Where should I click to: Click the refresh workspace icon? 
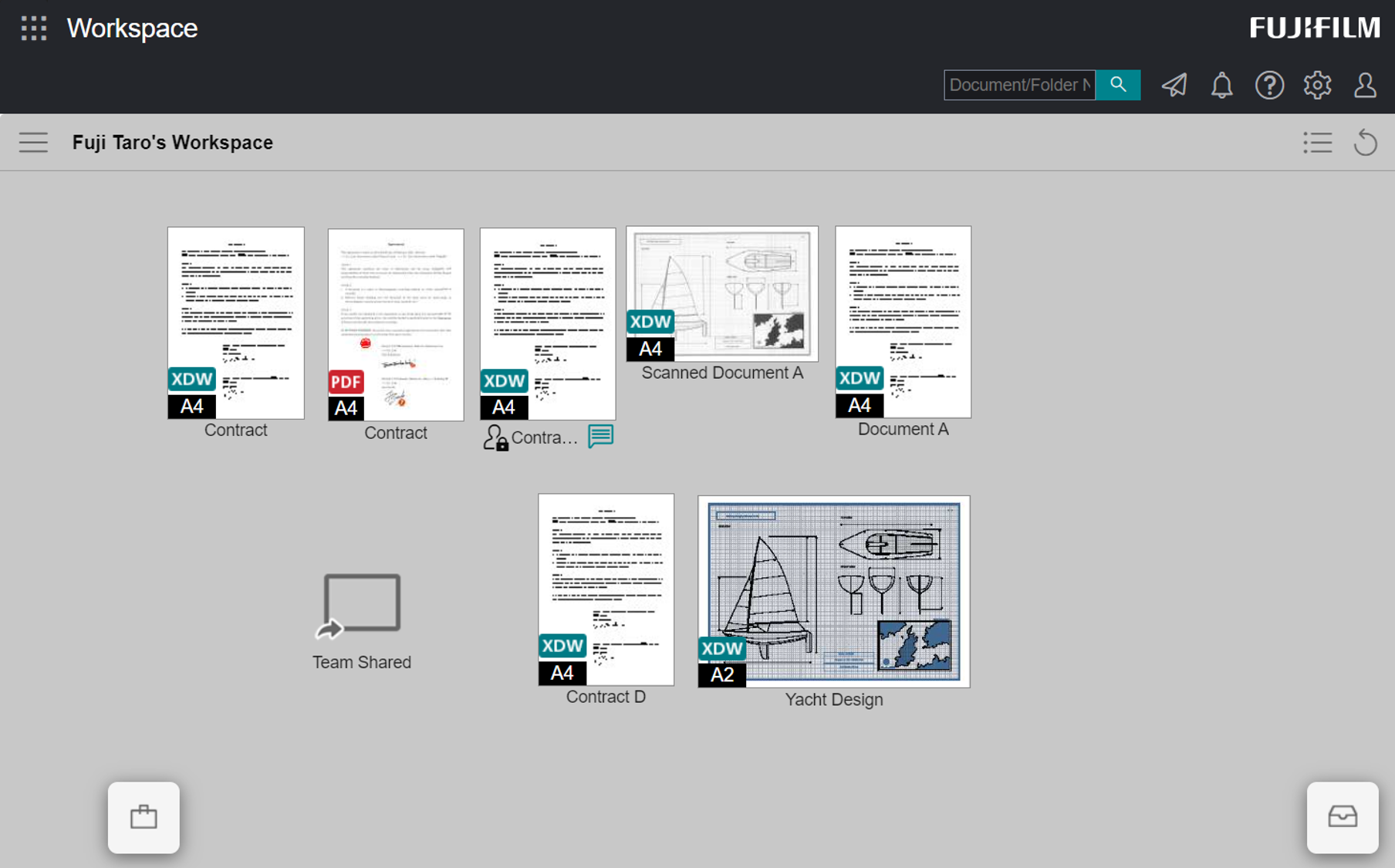[x=1365, y=143]
